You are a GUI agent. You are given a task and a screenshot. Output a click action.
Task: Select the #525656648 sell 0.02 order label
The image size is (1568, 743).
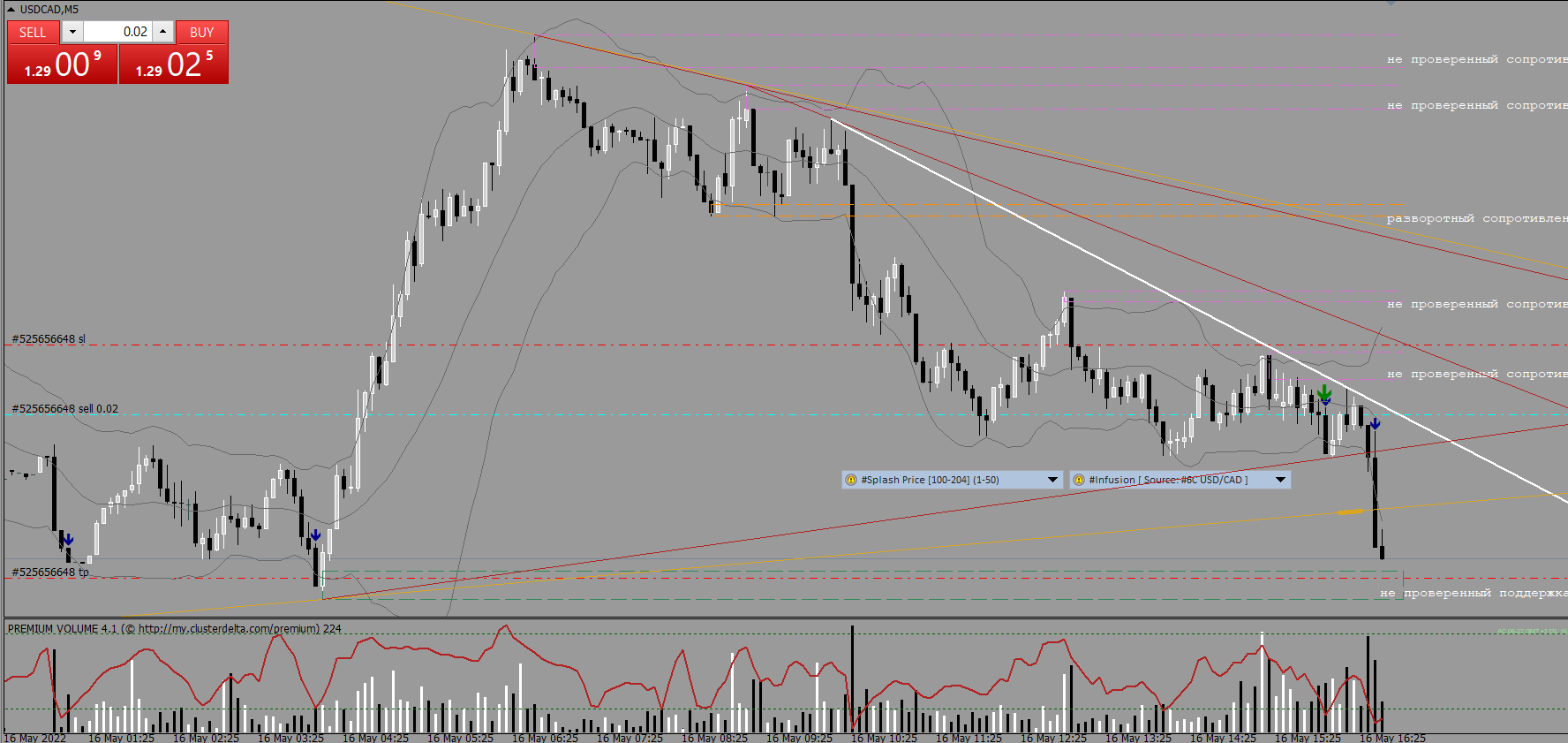[x=64, y=408]
